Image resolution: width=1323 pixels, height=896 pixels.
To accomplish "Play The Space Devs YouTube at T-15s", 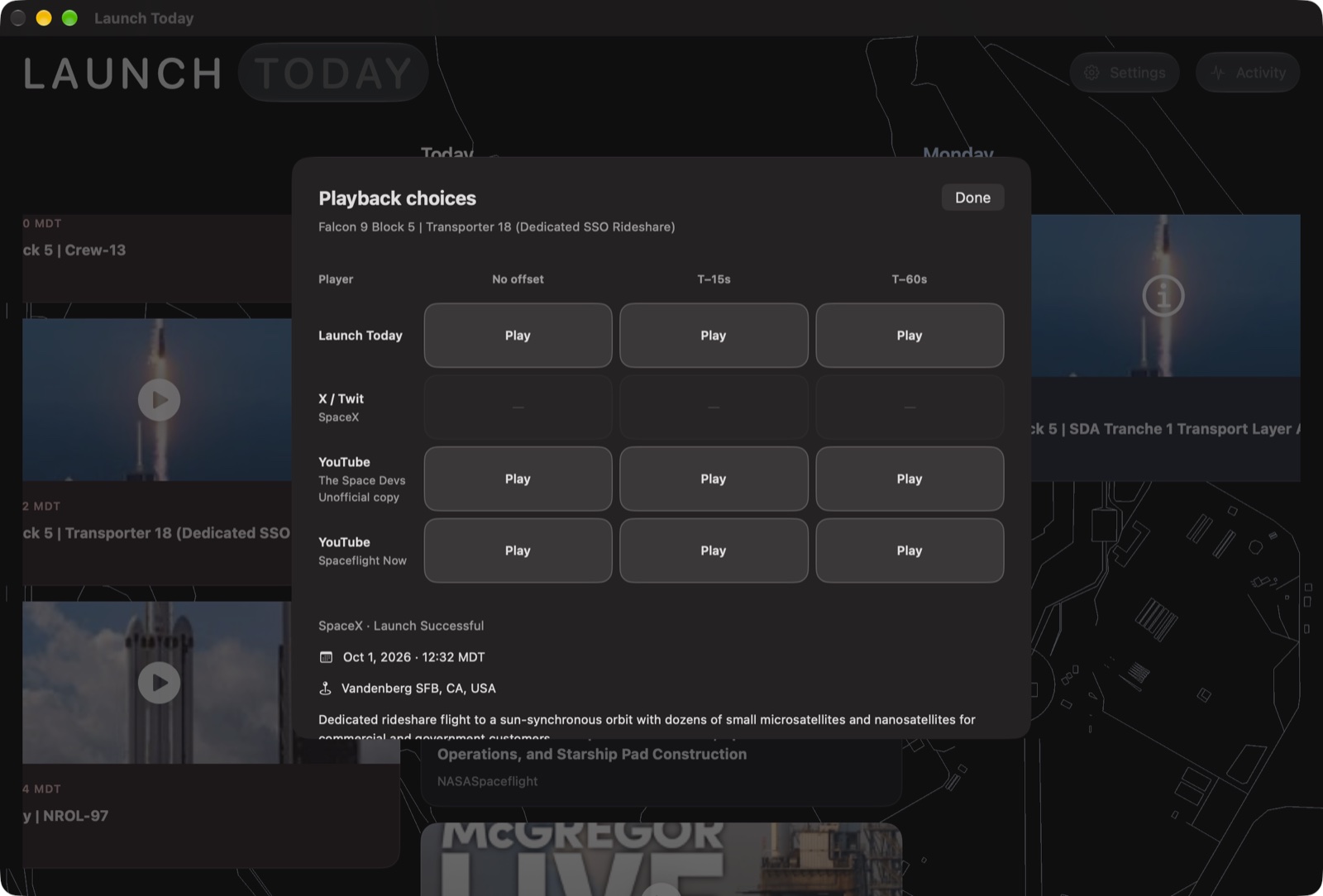I will pyautogui.click(x=714, y=479).
